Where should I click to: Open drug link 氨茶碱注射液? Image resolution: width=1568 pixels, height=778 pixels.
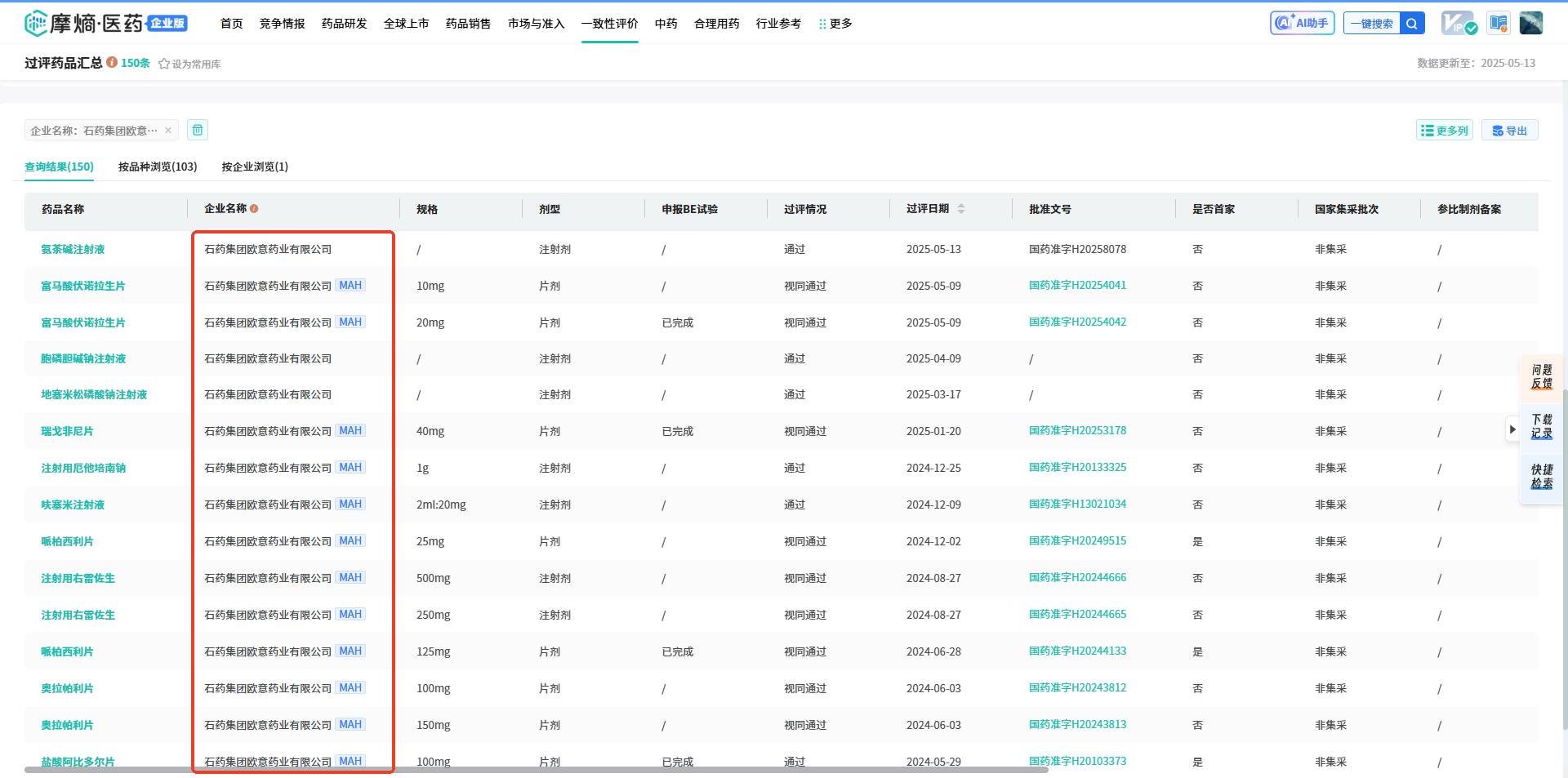(x=73, y=250)
